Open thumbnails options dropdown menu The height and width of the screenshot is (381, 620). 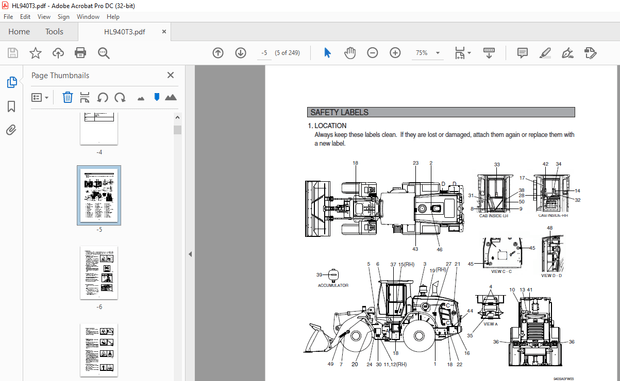(40, 97)
